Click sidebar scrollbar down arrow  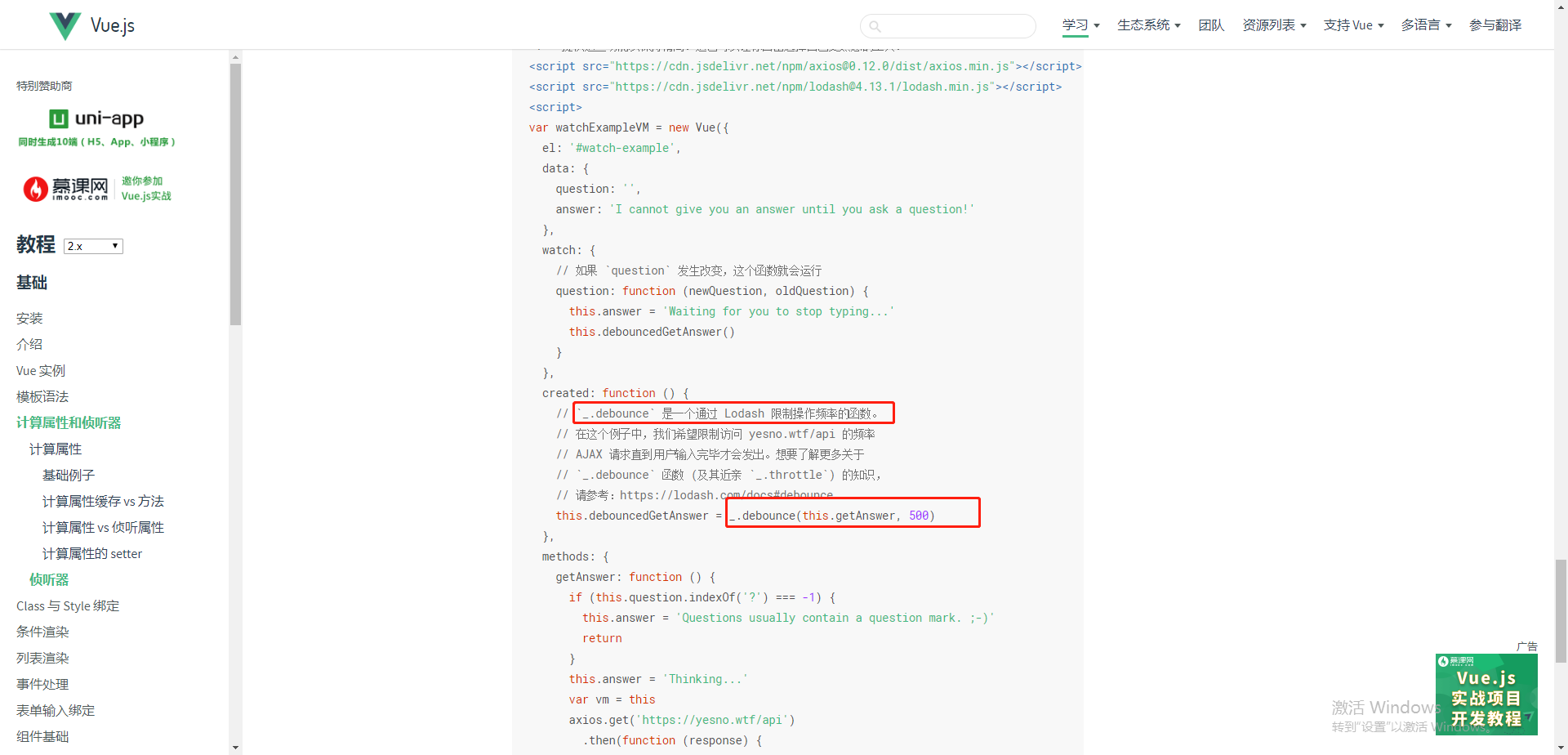click(x=235, y=747)
